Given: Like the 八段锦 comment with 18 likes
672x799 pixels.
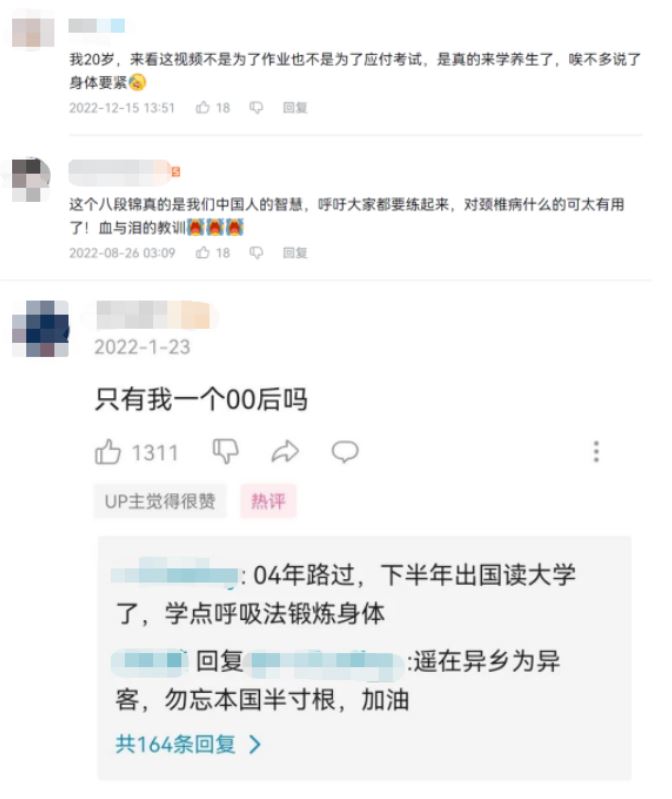Looking at the screenshot, I should pos(203,252).
